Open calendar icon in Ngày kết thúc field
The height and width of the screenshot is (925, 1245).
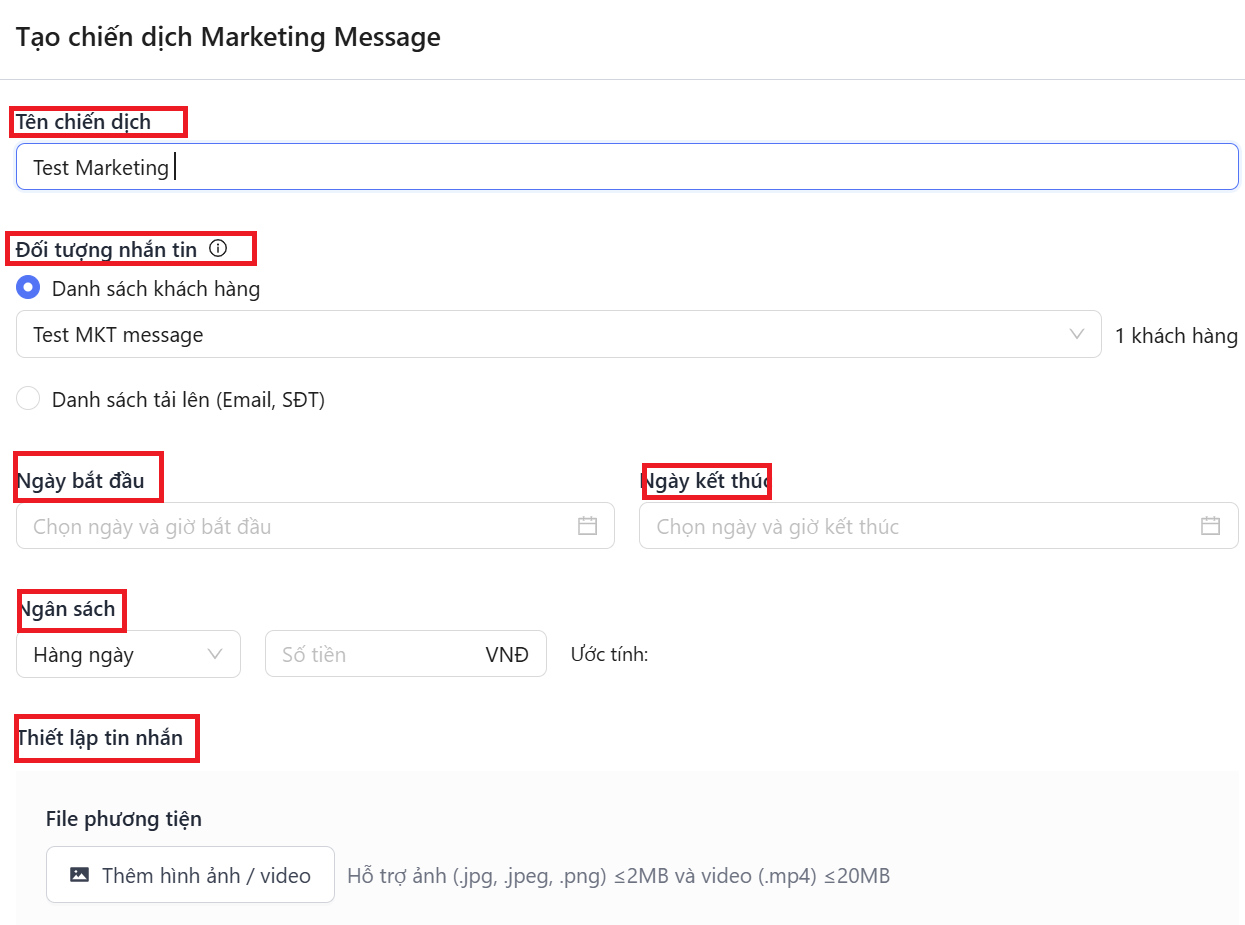click(1210, 526)
